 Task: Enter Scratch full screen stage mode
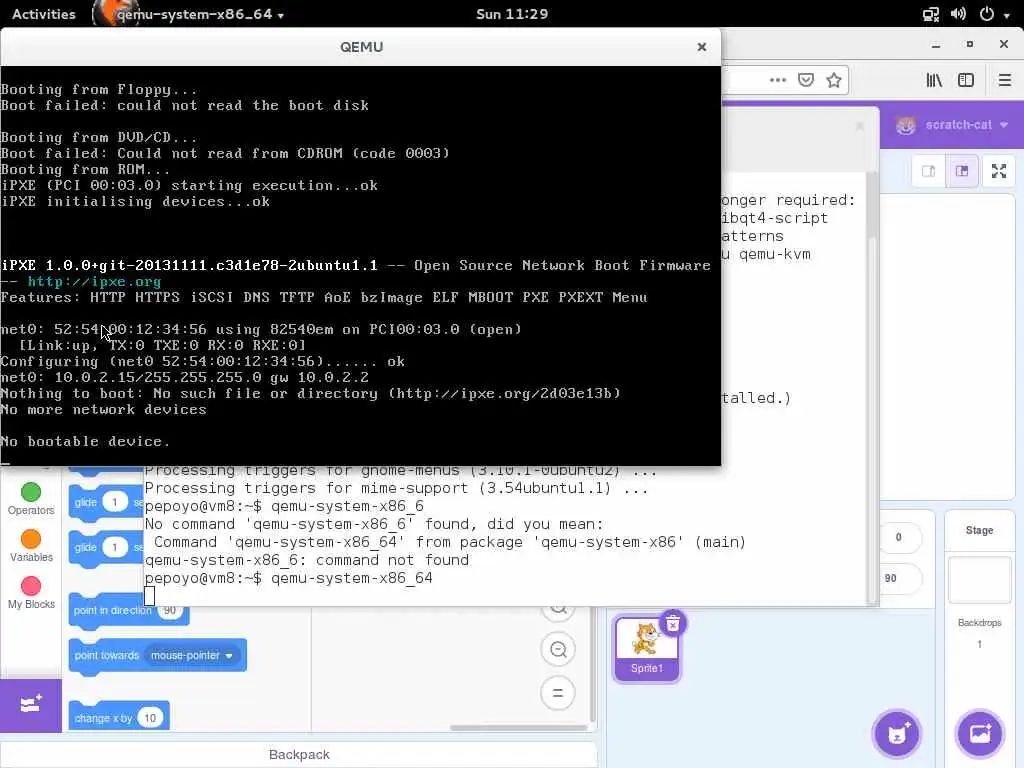(x=999, y=171)
